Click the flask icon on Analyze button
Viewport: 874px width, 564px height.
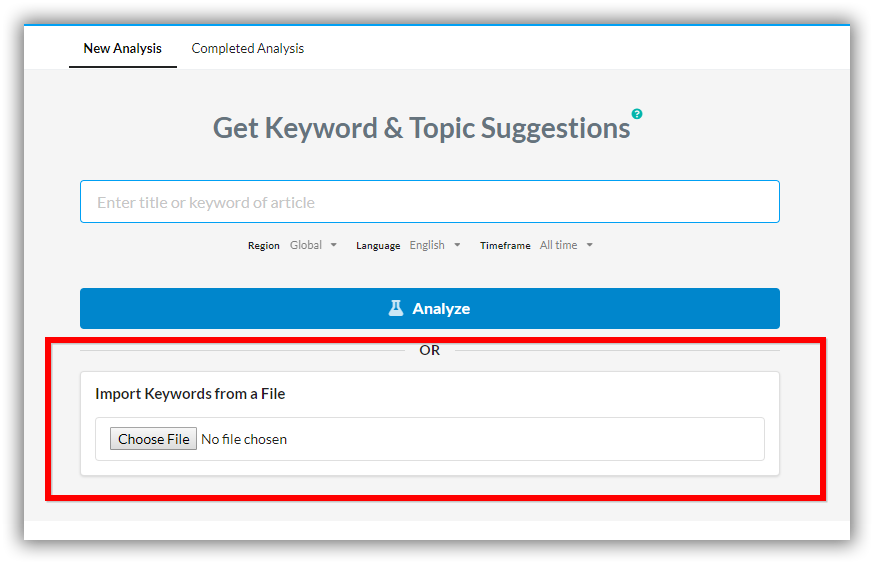click(396, 308)
